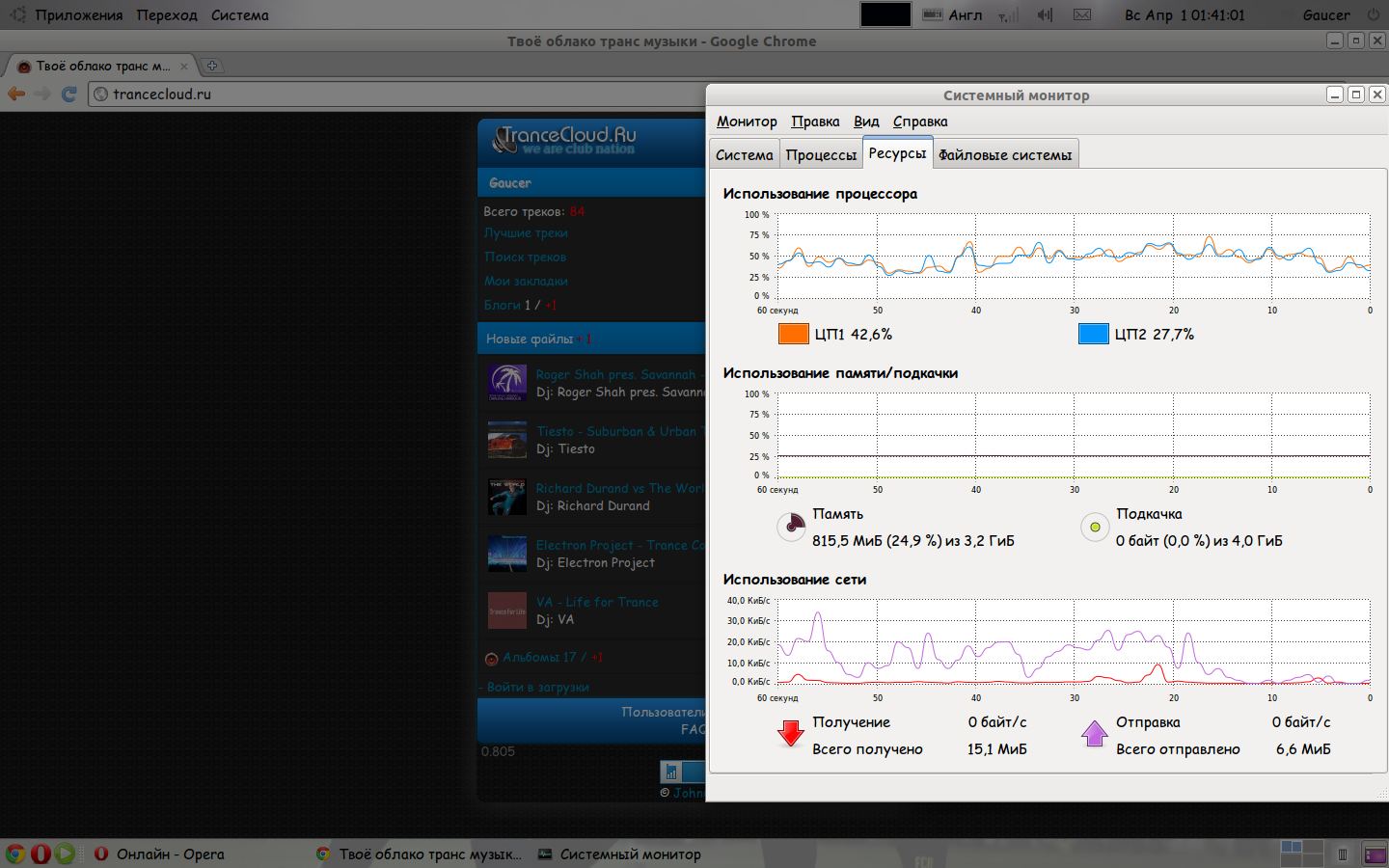Switch to the Процессы tab

pos(820,154)
